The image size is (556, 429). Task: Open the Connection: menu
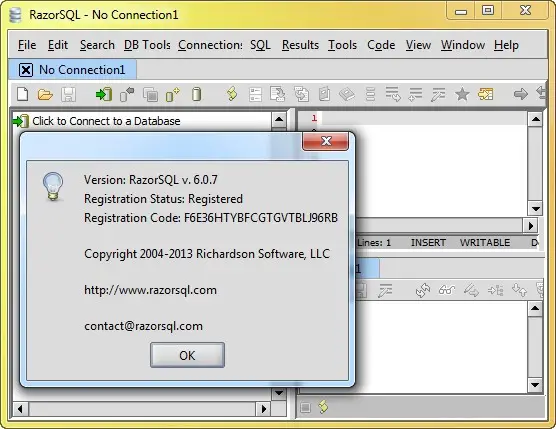[210, 45]
